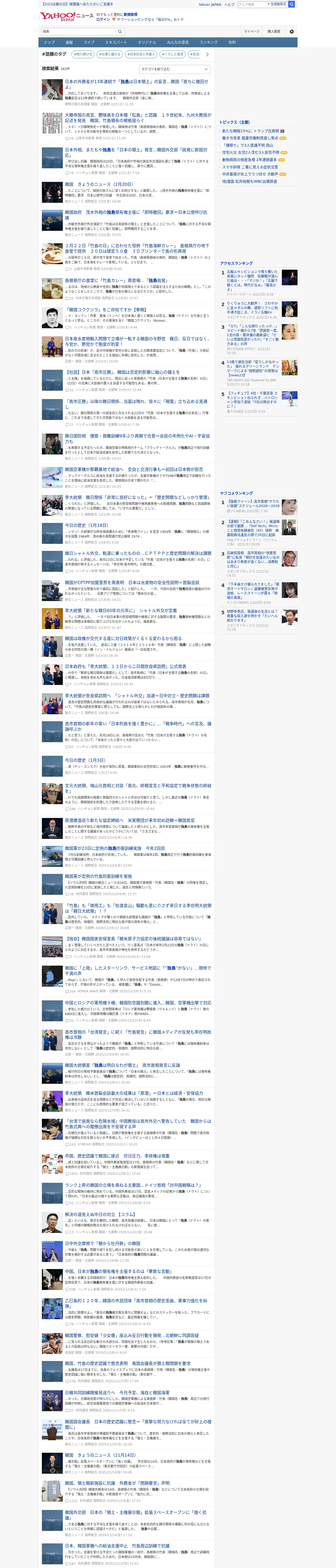The width and height of the screenshot is (336, 1568).
Task: Open the settings gear icon
Action: pyautogui.click(x=292, y=32)
